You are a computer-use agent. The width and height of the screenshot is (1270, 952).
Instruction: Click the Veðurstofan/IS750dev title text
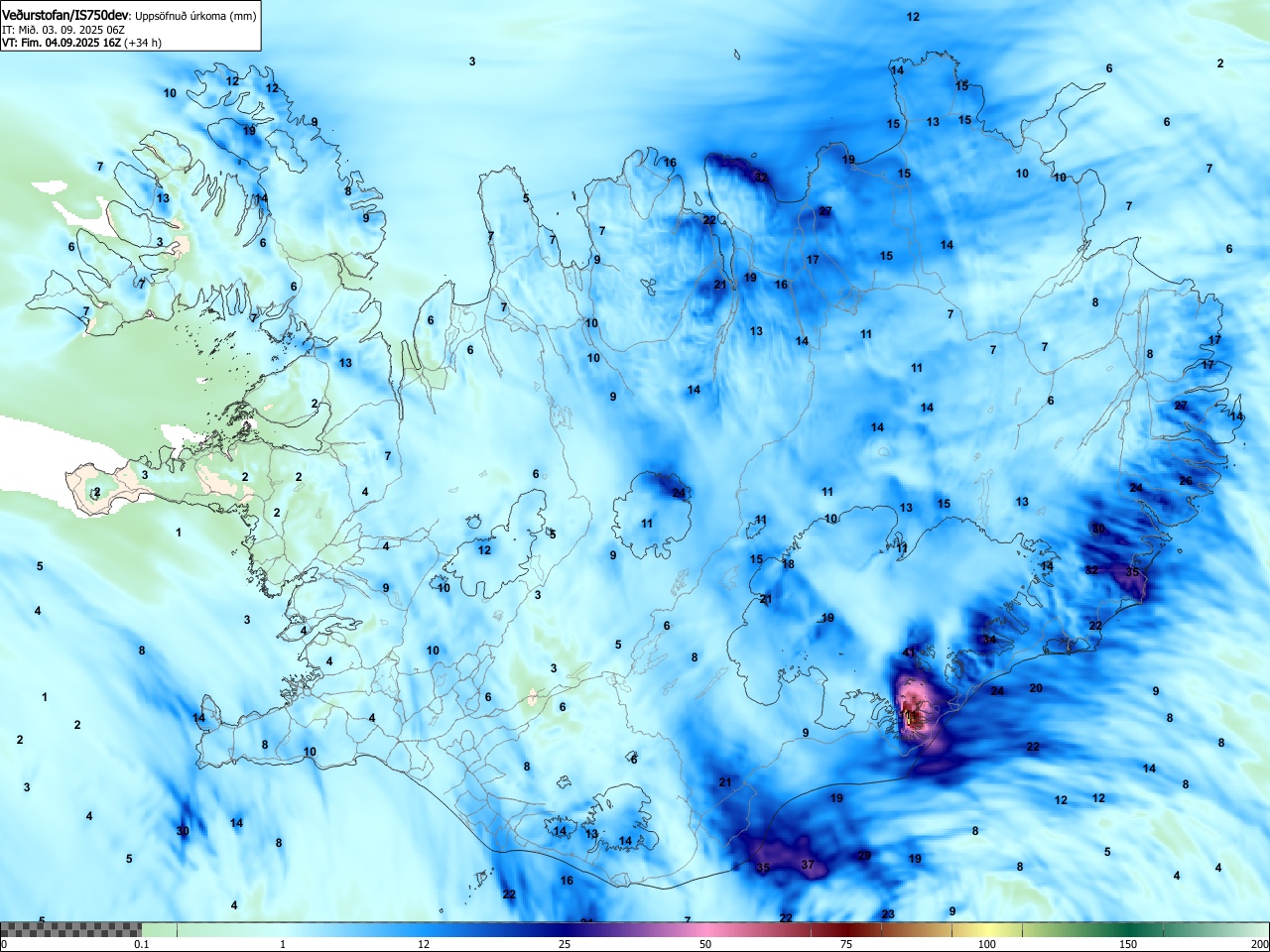(x=65, y=16)
